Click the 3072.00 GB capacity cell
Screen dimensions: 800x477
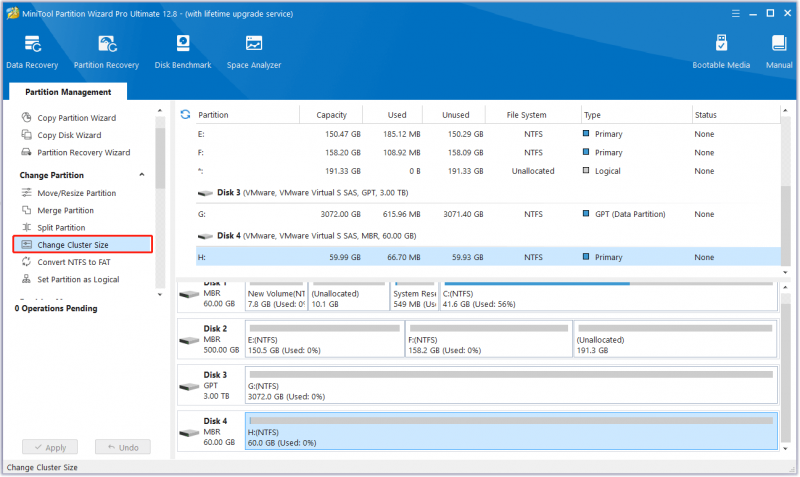340,214
